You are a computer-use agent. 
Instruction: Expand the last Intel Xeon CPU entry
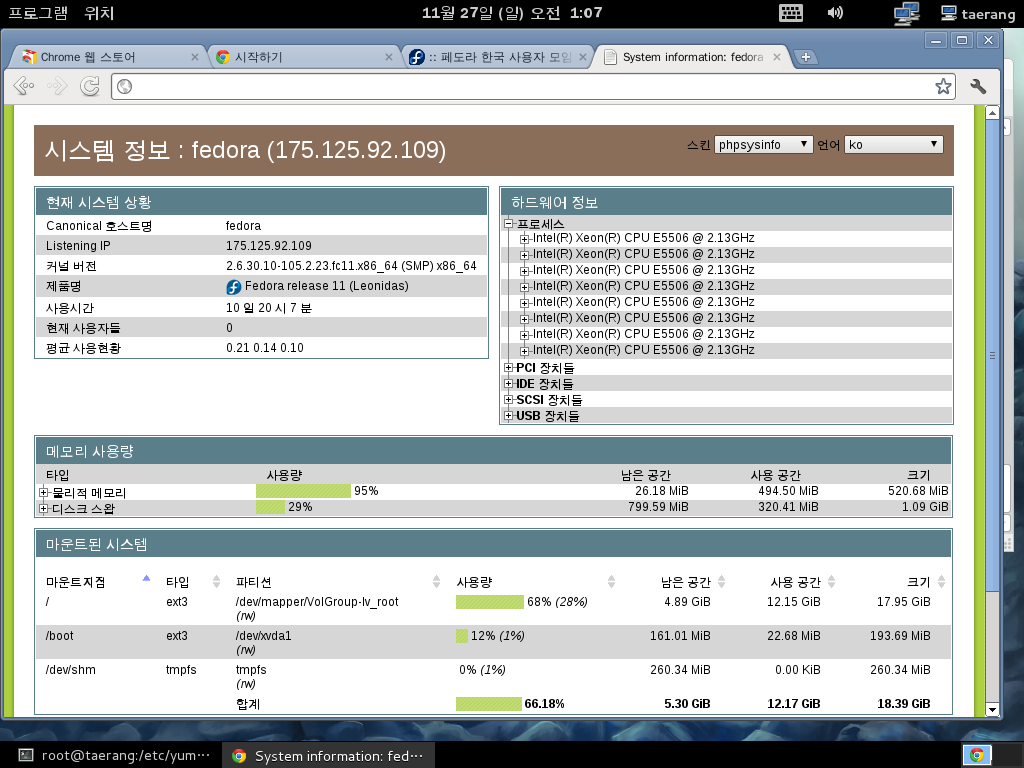pyautogui.click(x=524, y=351)
